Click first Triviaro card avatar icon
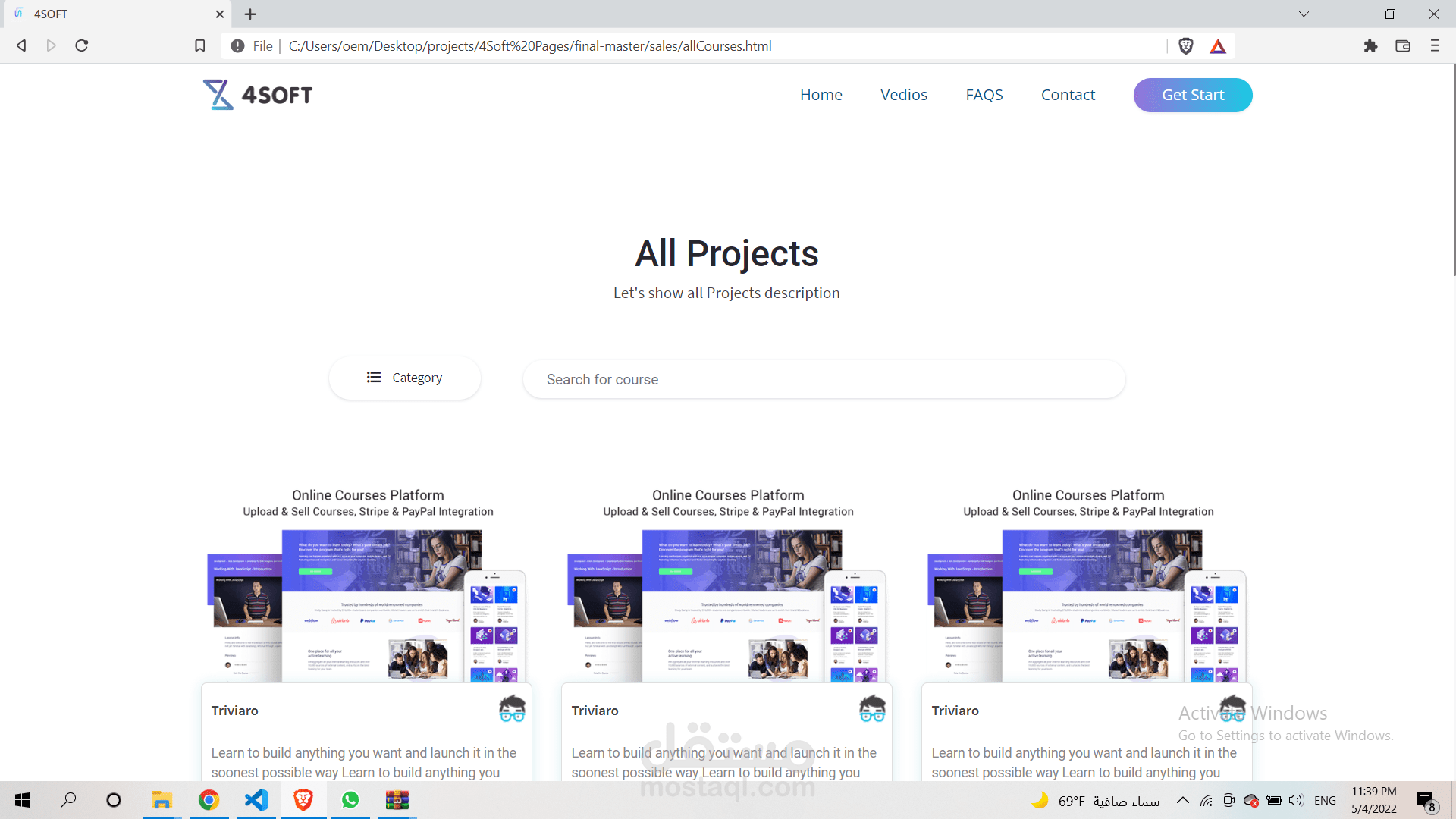Image resolution: width=1456 pixels, height=819 pixels. click(512, 709)
